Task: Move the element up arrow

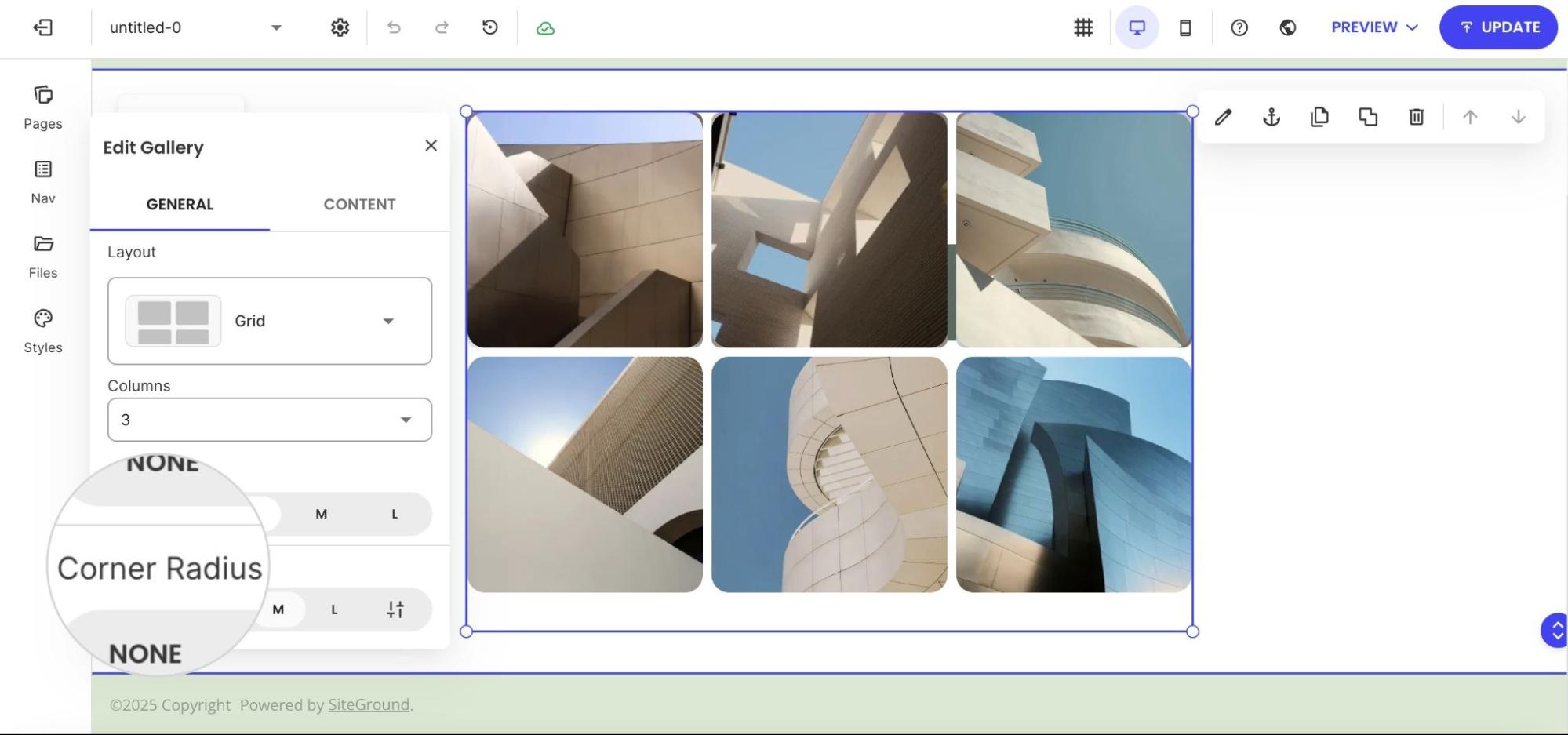Action: click(x=1470, y=118)
